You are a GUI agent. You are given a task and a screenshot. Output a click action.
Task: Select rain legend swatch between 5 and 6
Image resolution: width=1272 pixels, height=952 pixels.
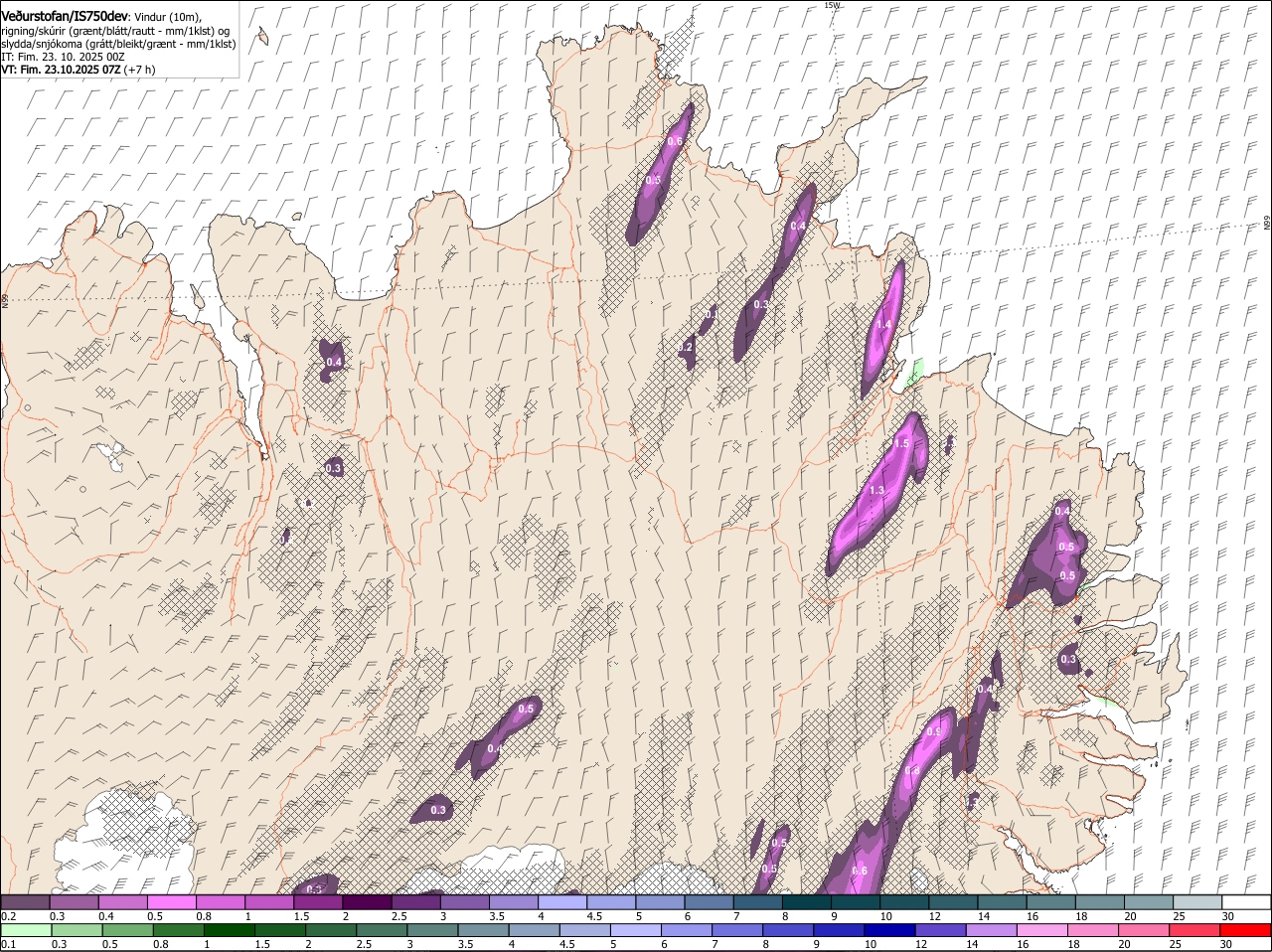coord(635,930)
